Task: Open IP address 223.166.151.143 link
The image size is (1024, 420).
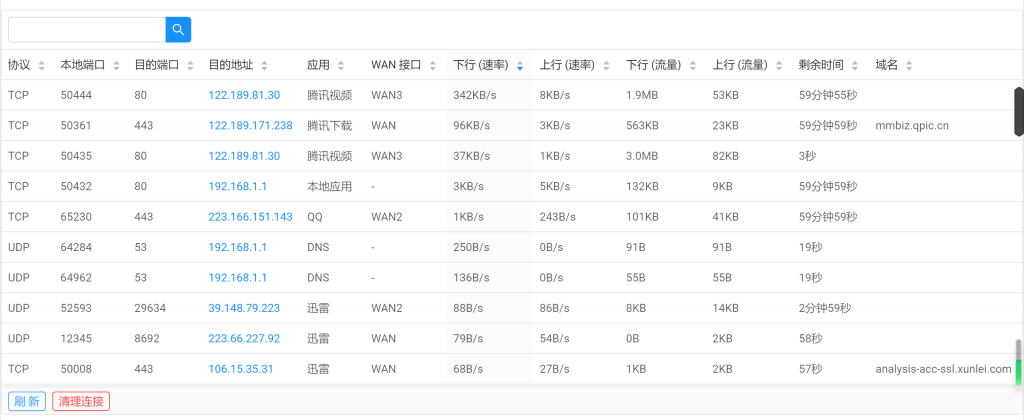Action: click(250, 217)
